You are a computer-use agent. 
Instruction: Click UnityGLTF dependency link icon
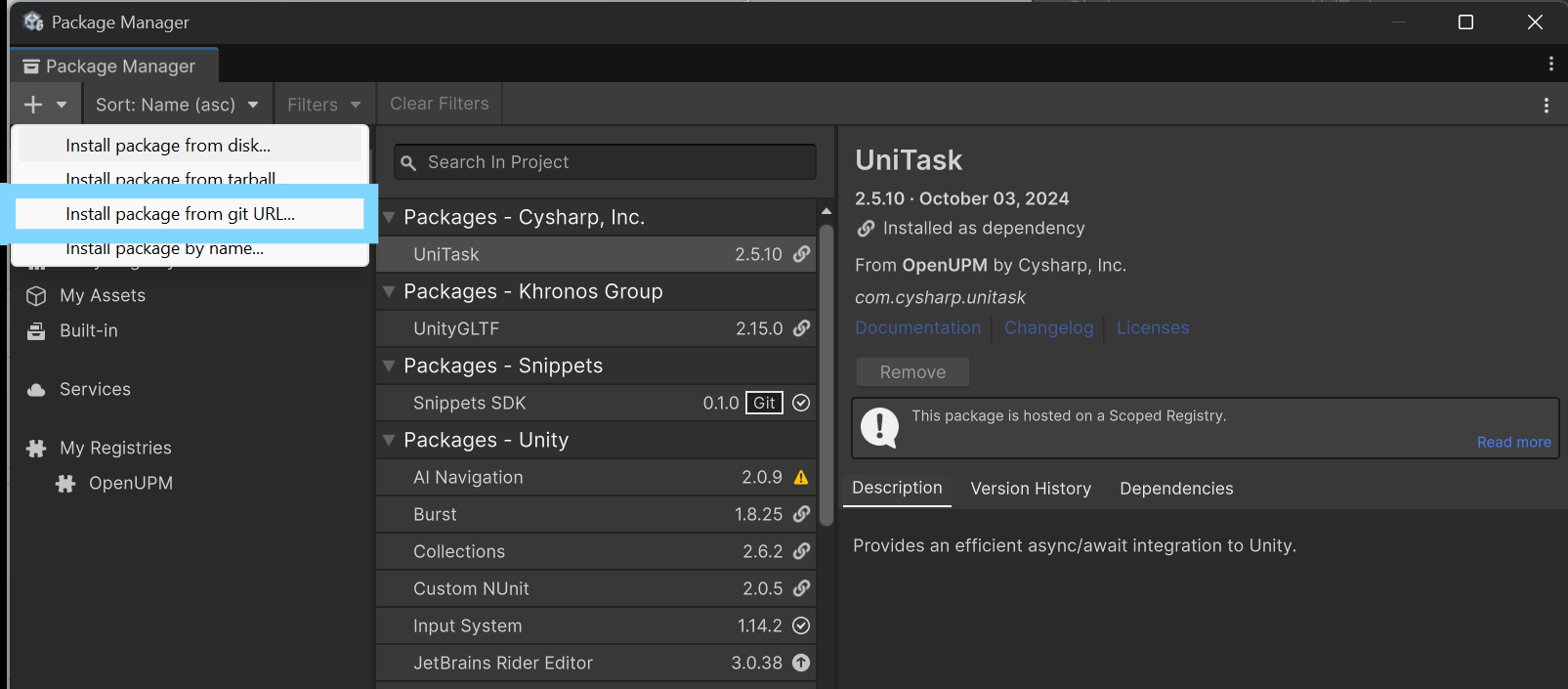point(801,328)
